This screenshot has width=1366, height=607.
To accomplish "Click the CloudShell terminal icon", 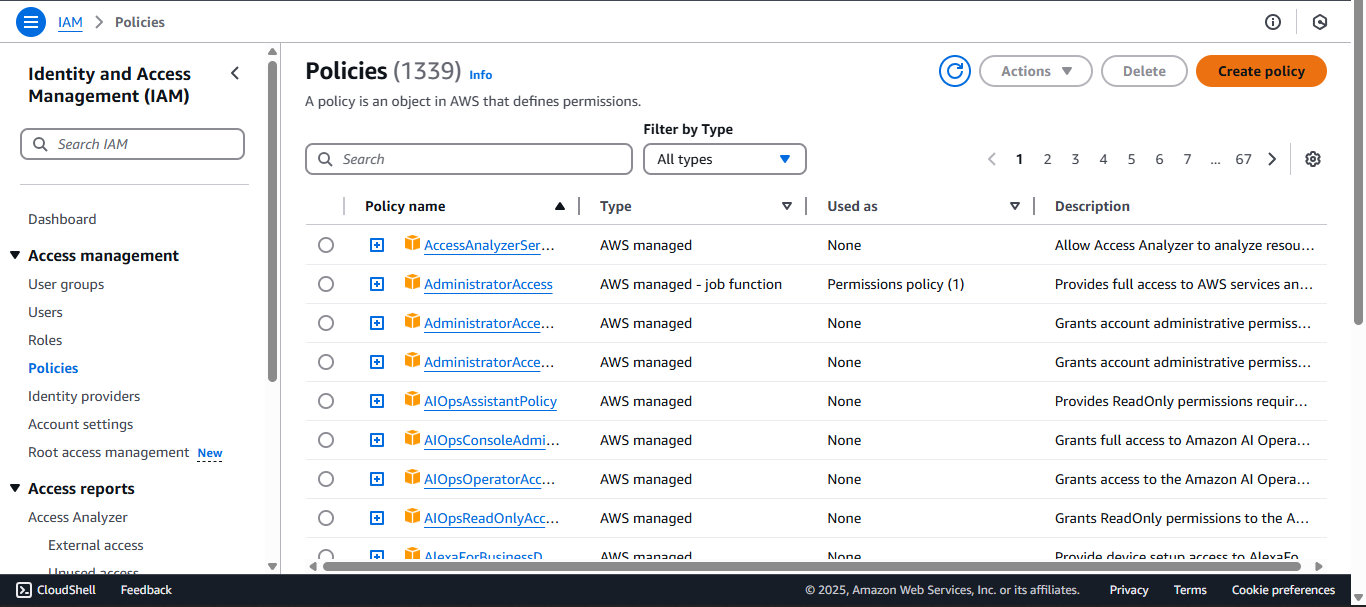I will [x=24, y=590].
